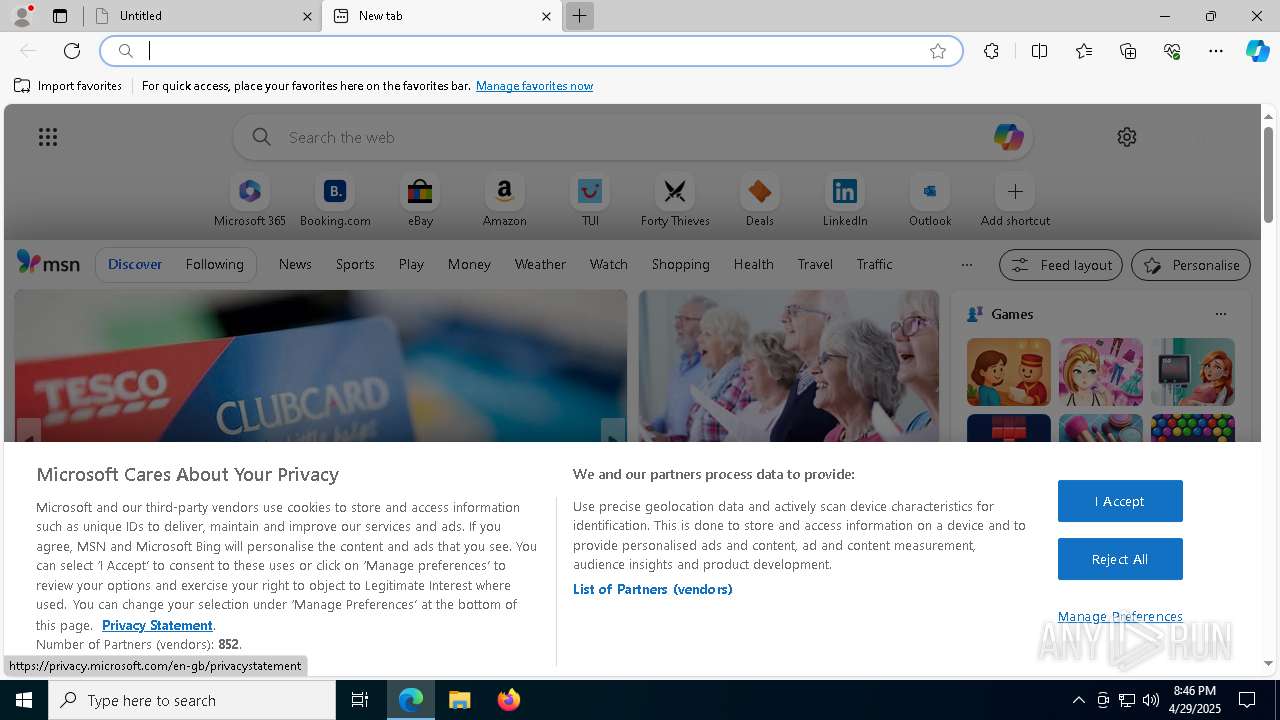Open the Microsoft 365 shortcut
Screen dimensions: 1280x720
[x=250, y=201]
